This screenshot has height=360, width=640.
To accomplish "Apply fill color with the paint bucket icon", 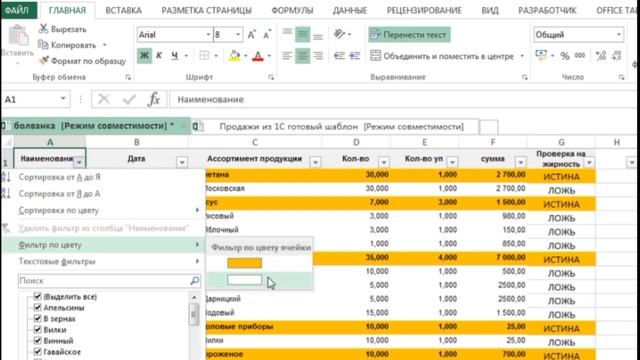I will point(235,56).
